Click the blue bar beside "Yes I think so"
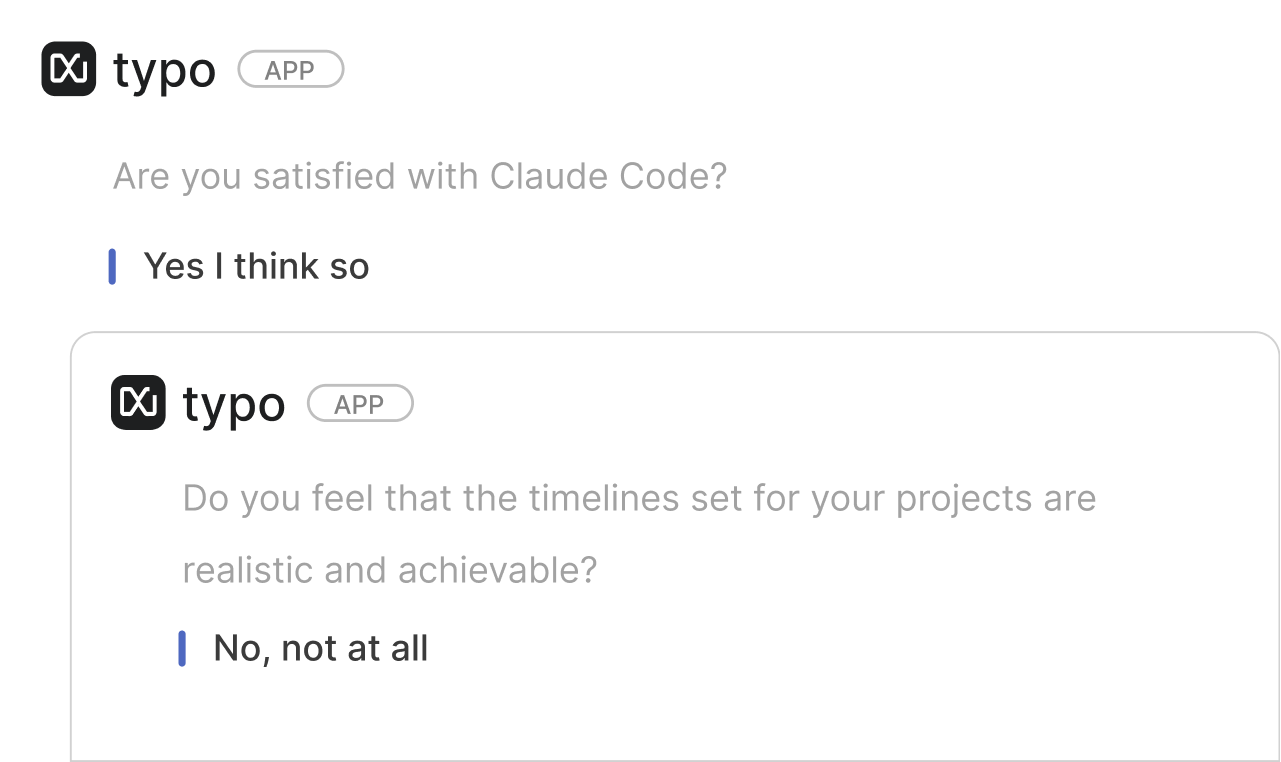The image size is (1281, 762). [x=112, y=266]
